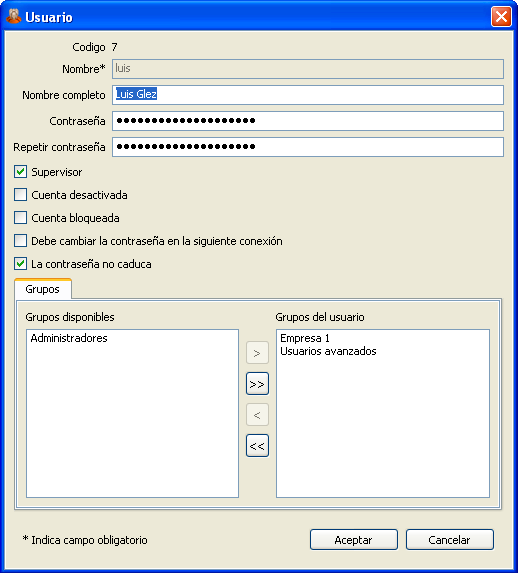Click the disabled Nombre field
Screen dimensions: 518x573
coord(308,69)
